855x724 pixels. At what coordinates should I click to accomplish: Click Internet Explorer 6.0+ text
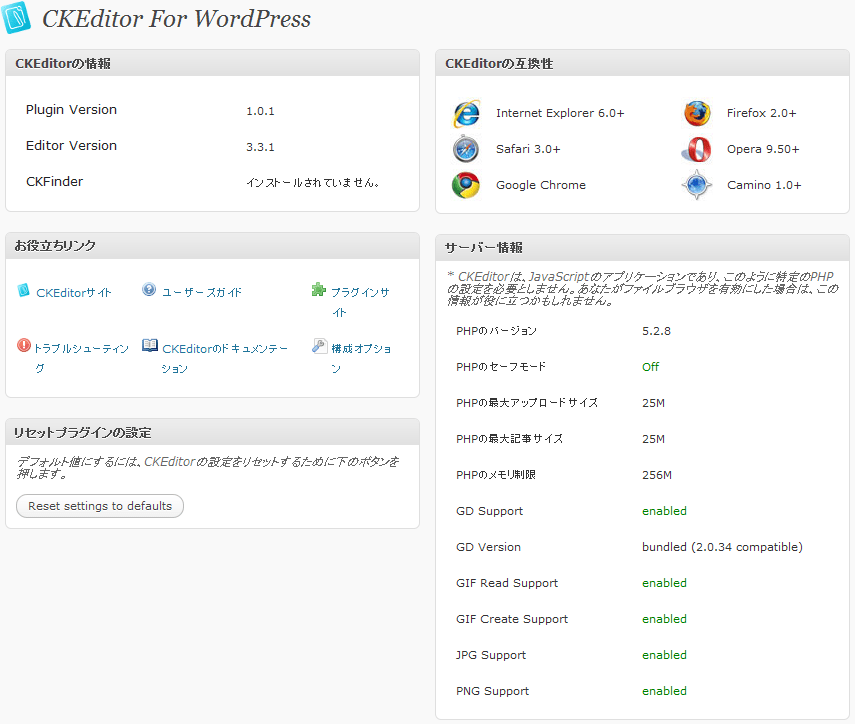560,113
